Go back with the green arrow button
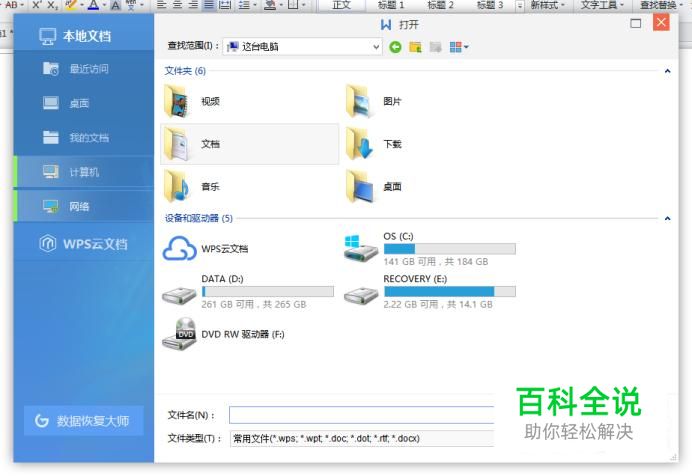The height and width of the screenshot is (476, 692). (395, 47)
